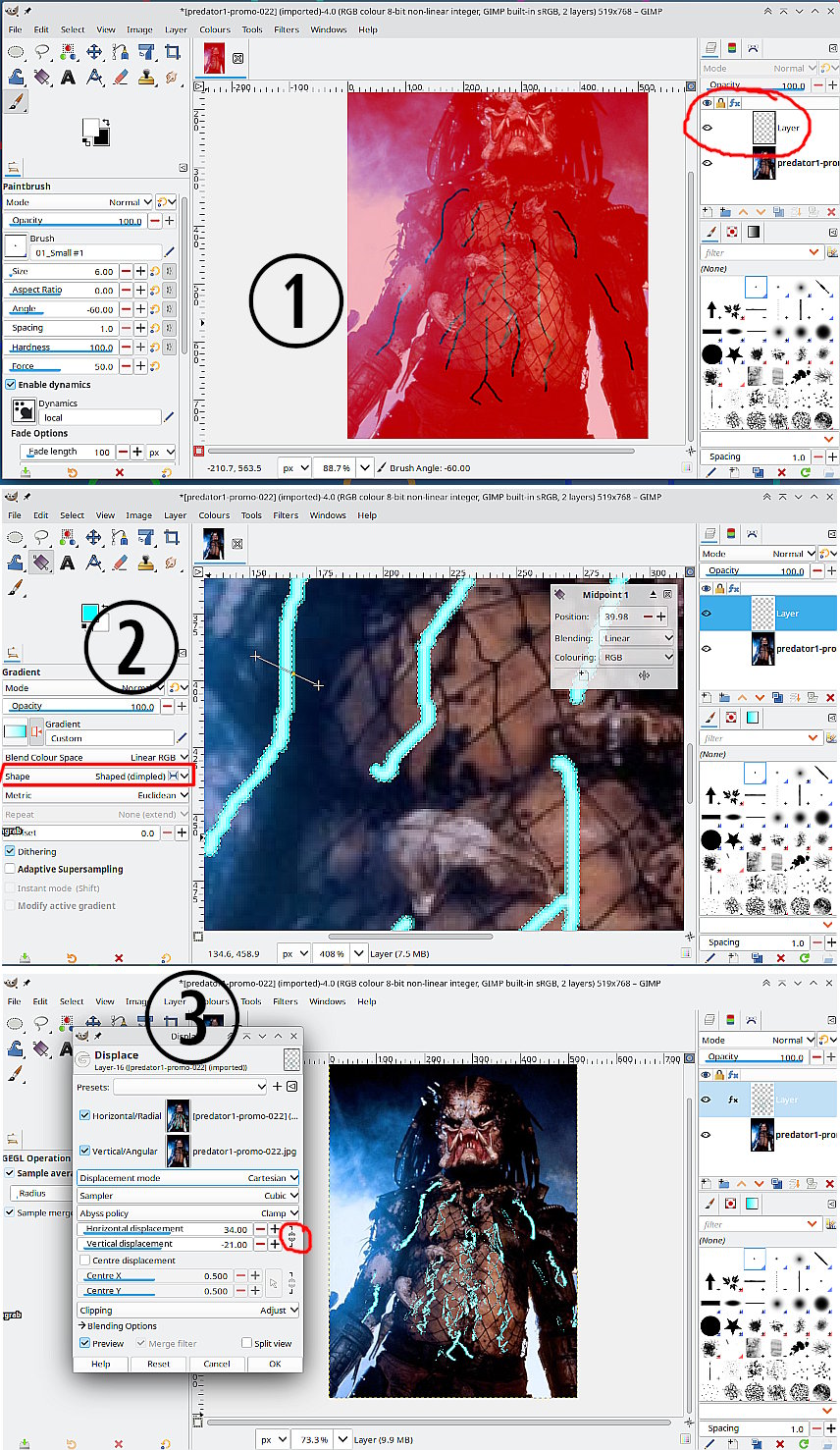Open Paintbrush Mode 'Normal' dropdown
840x1450 pixels.
pos(79,202)
